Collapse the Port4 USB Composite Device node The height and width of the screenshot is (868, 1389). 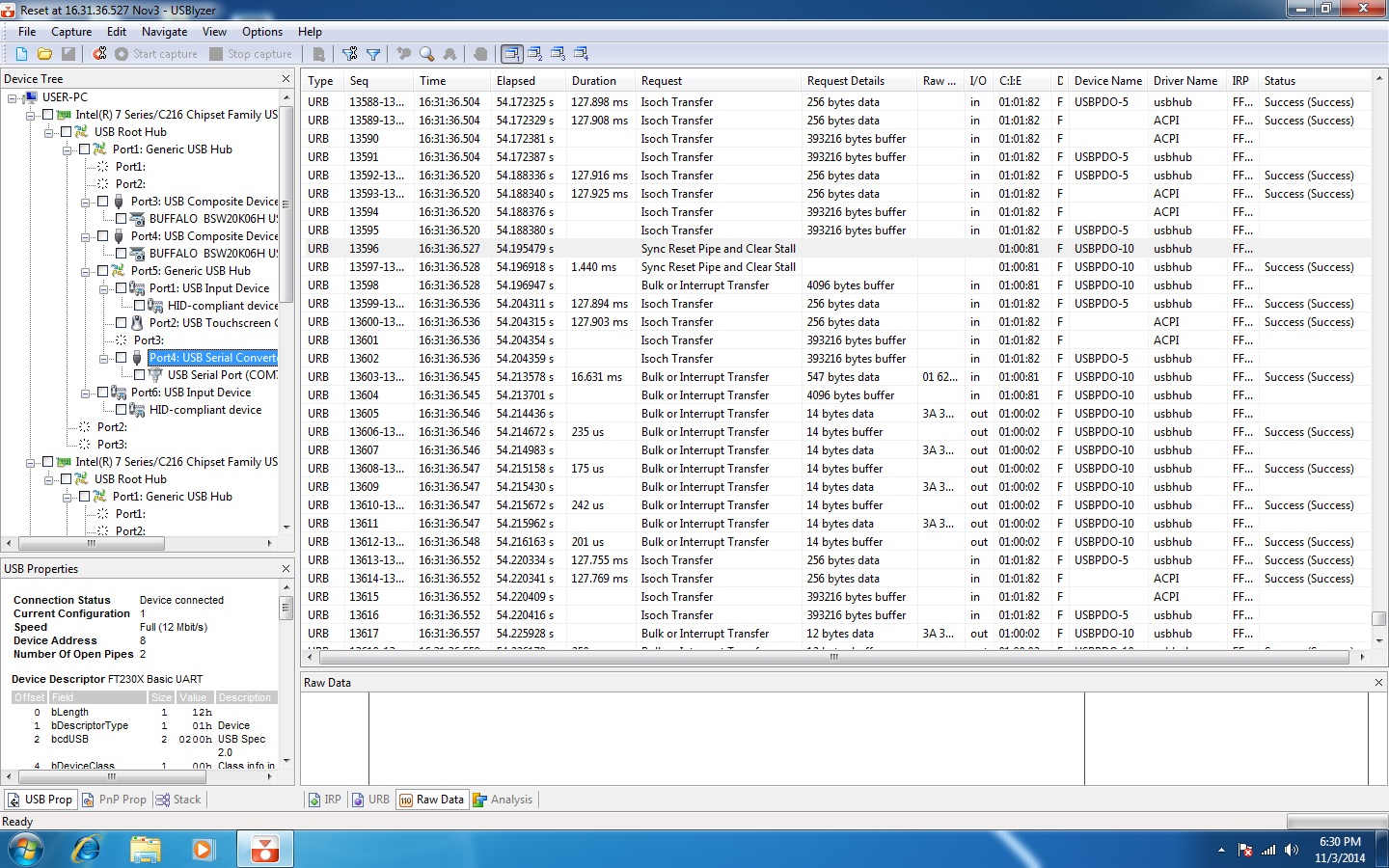(86, 236)
